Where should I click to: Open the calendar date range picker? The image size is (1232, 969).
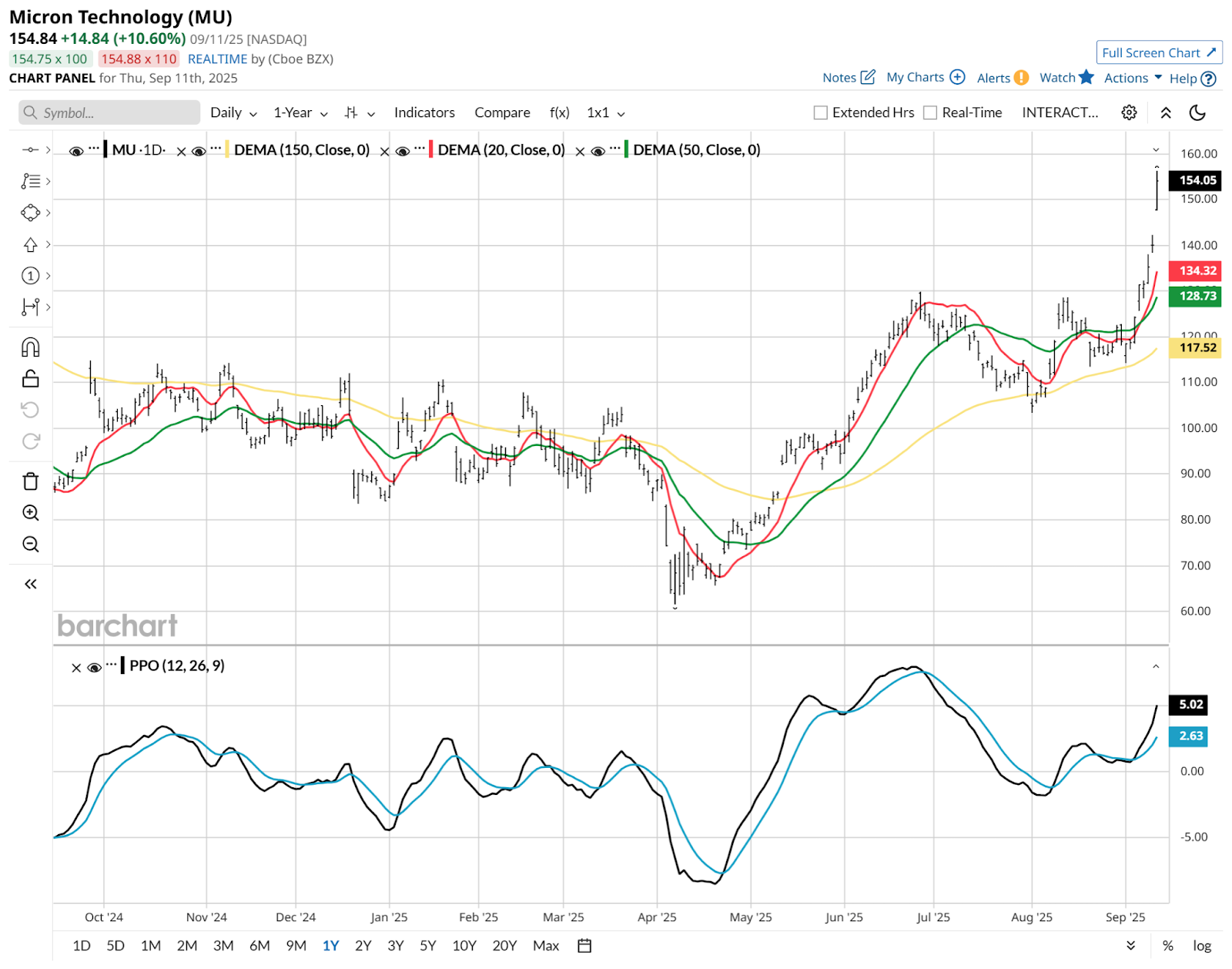584,946
